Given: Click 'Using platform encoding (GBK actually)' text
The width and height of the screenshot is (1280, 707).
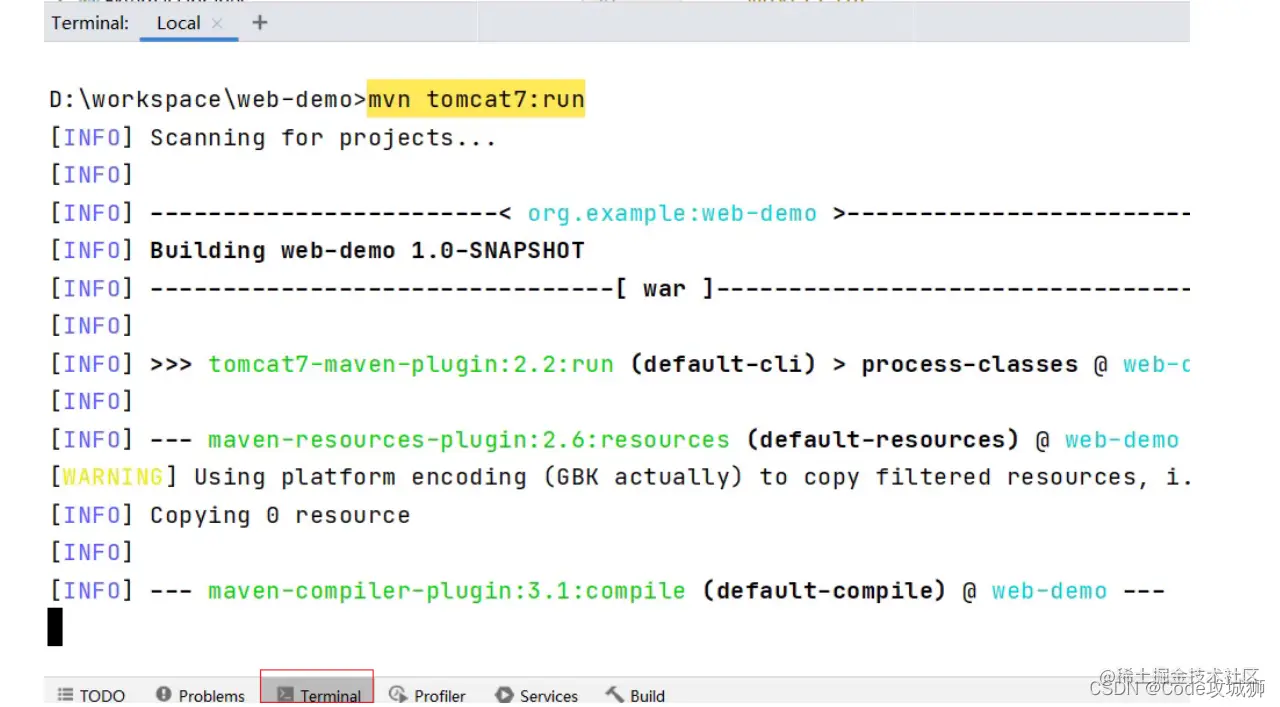Looking at the screenshot, I should pyautogui.click(x=469, y=477).
